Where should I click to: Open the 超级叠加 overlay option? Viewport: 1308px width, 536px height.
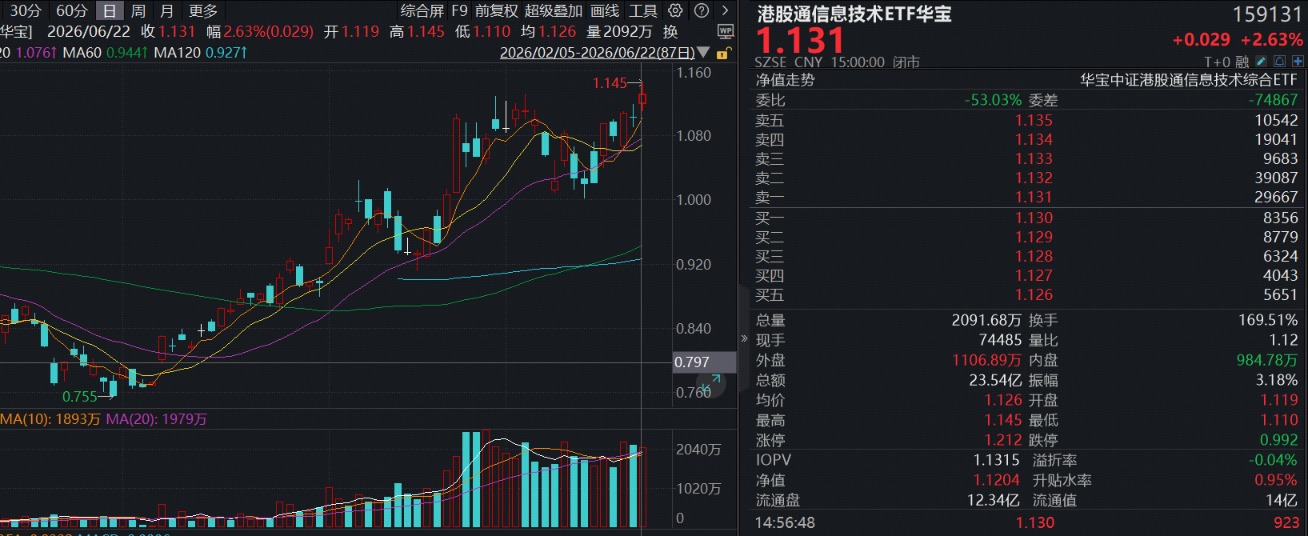click(553, 11)
